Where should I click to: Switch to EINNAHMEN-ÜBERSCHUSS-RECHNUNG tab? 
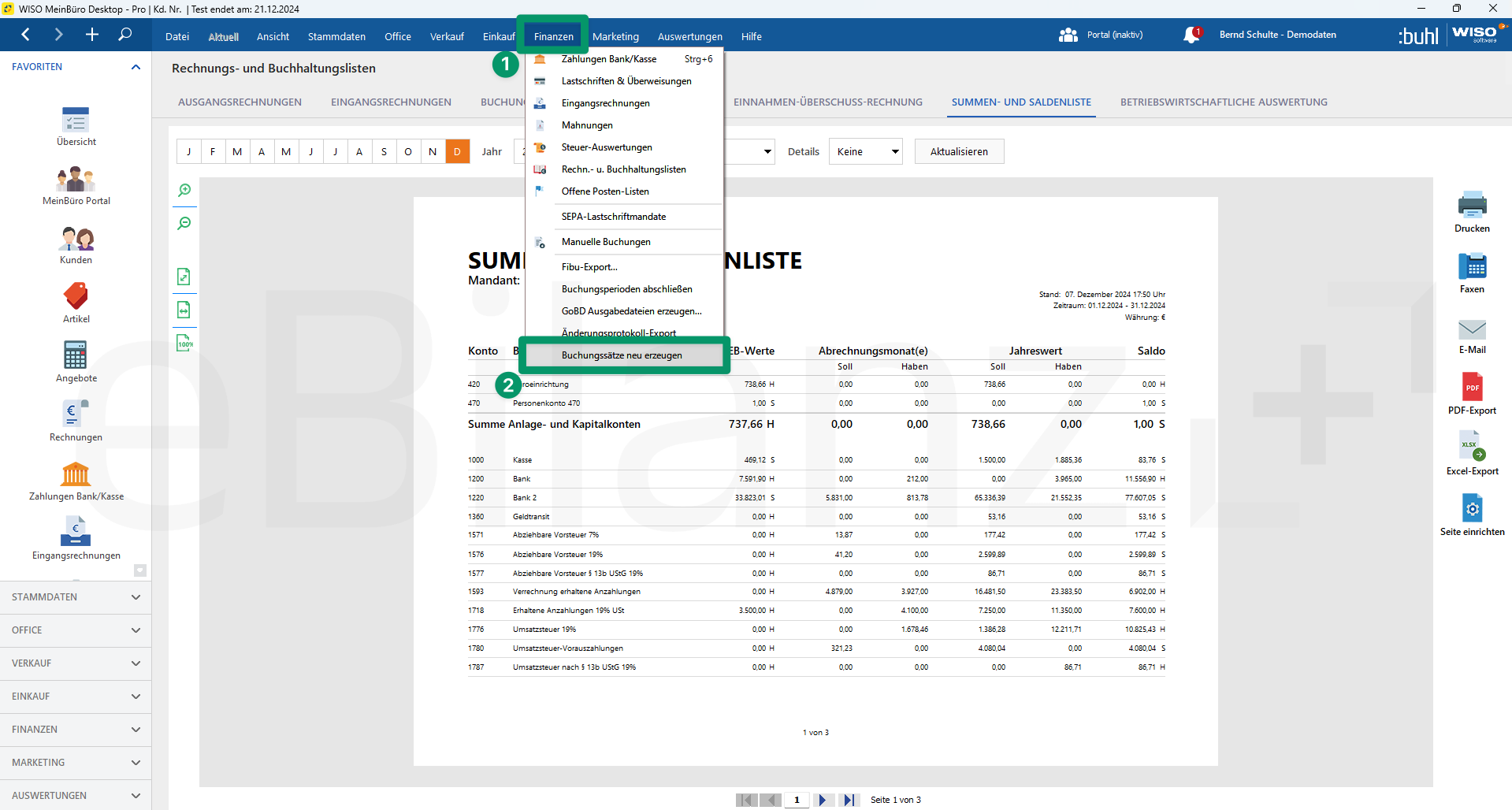[x=827, y=102]
